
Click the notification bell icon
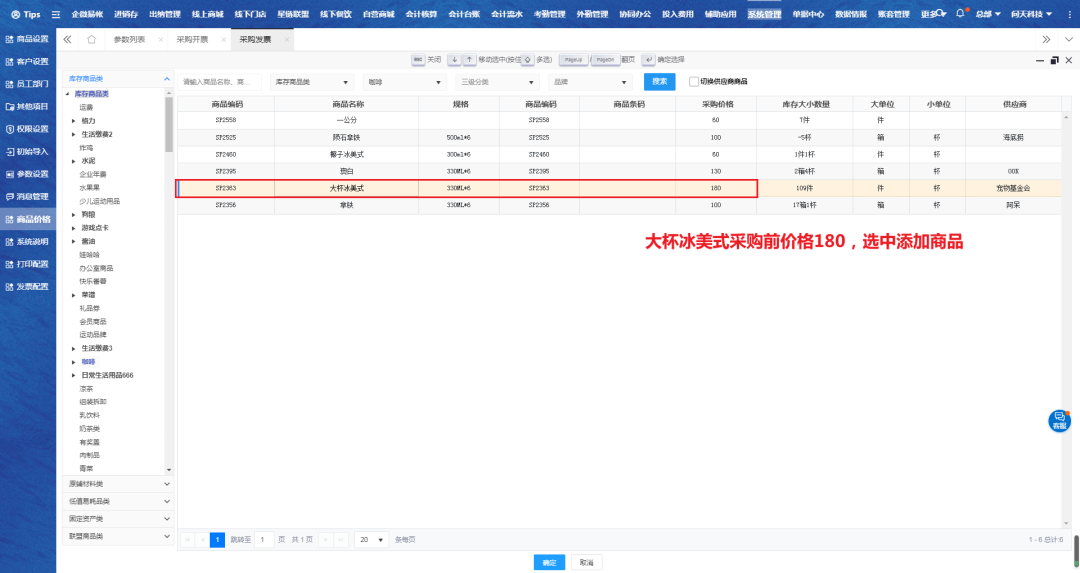click(960, 14)
